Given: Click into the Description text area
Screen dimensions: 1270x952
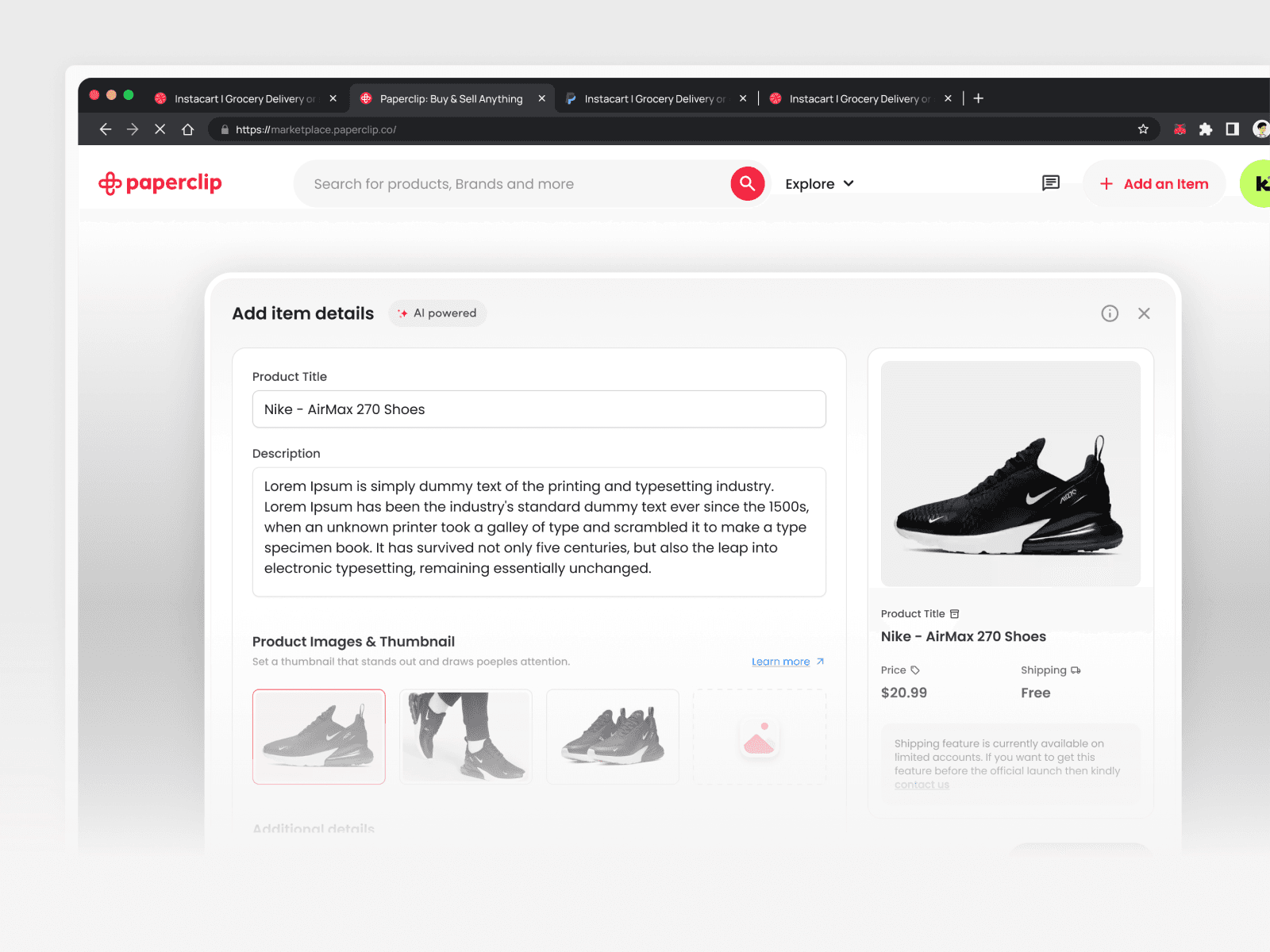Looking at the screenshot, I should coord(539,532).
